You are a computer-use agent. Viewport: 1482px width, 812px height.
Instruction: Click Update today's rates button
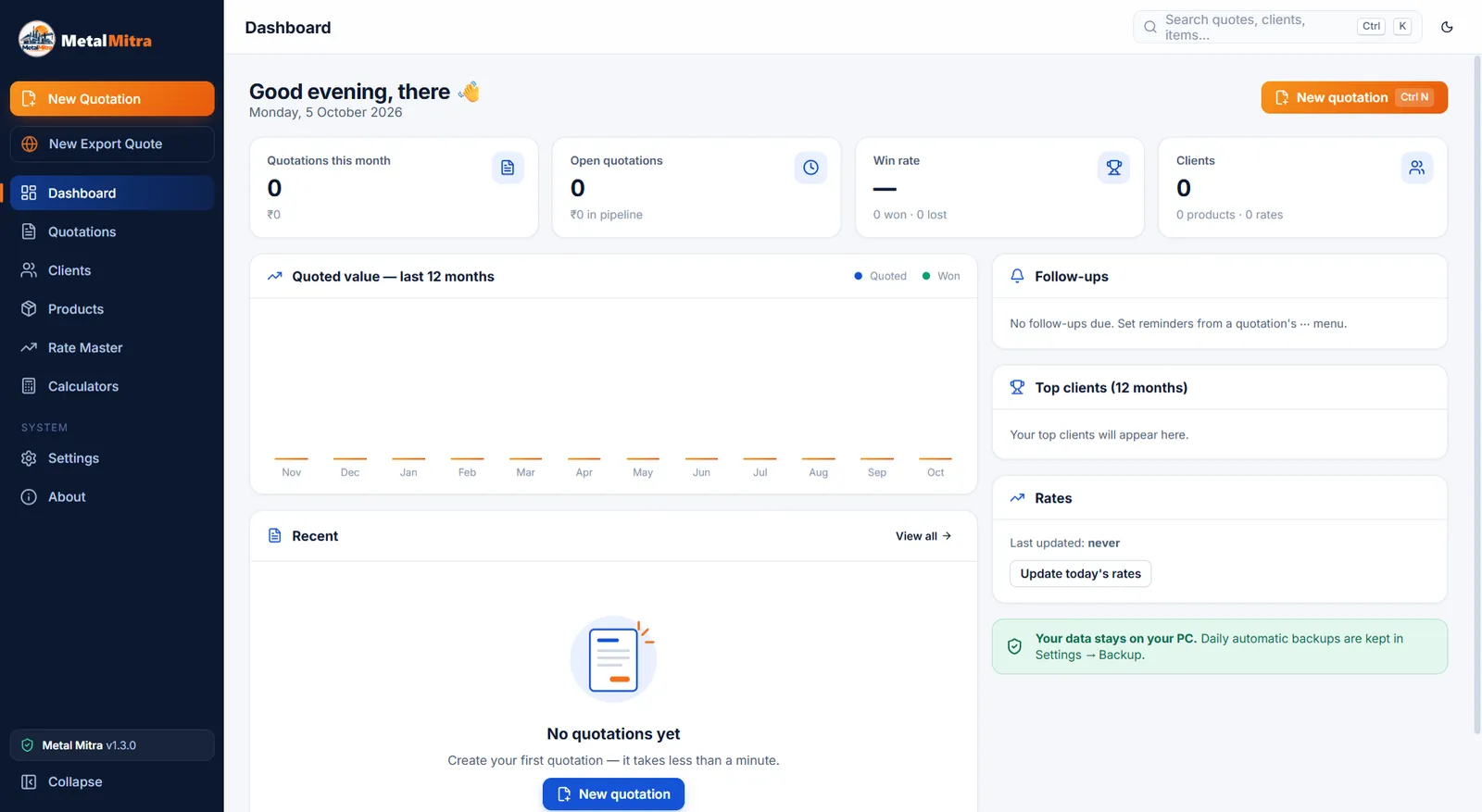point(1080,574)
